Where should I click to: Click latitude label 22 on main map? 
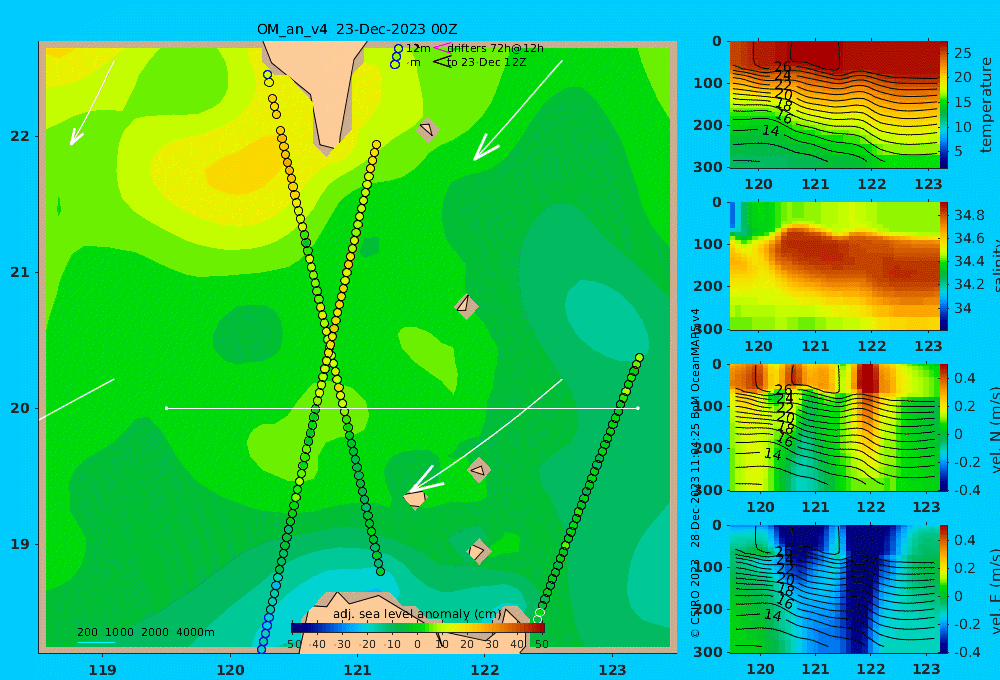20,136
